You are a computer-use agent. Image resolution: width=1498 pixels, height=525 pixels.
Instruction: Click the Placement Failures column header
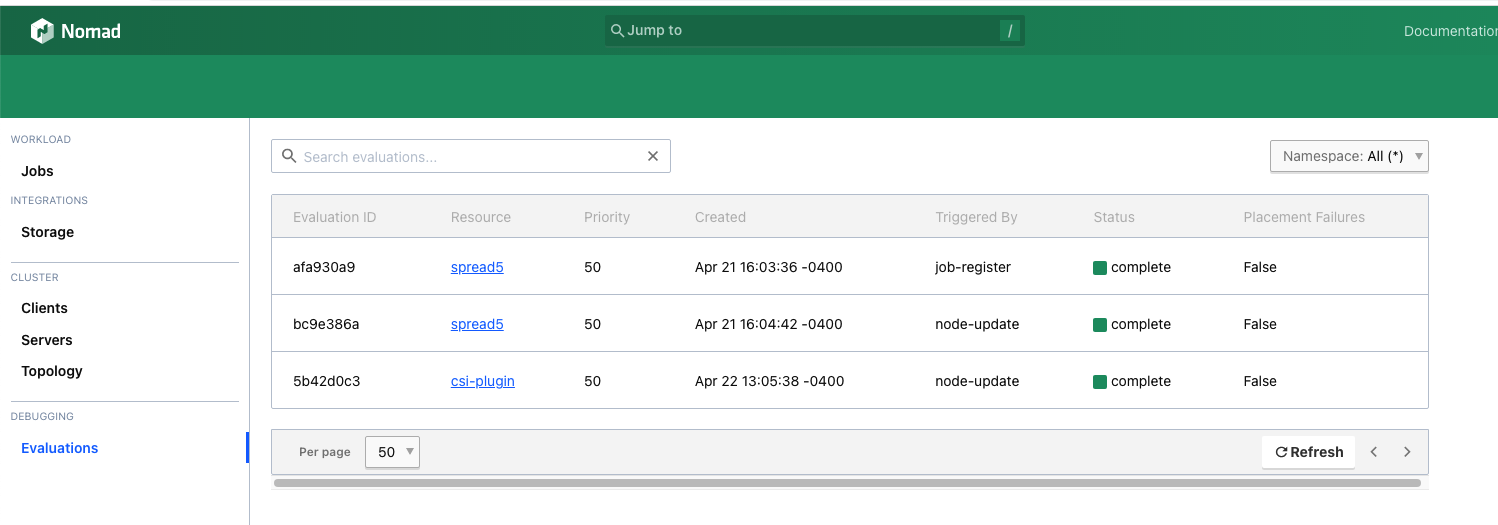click(1304, 217)
